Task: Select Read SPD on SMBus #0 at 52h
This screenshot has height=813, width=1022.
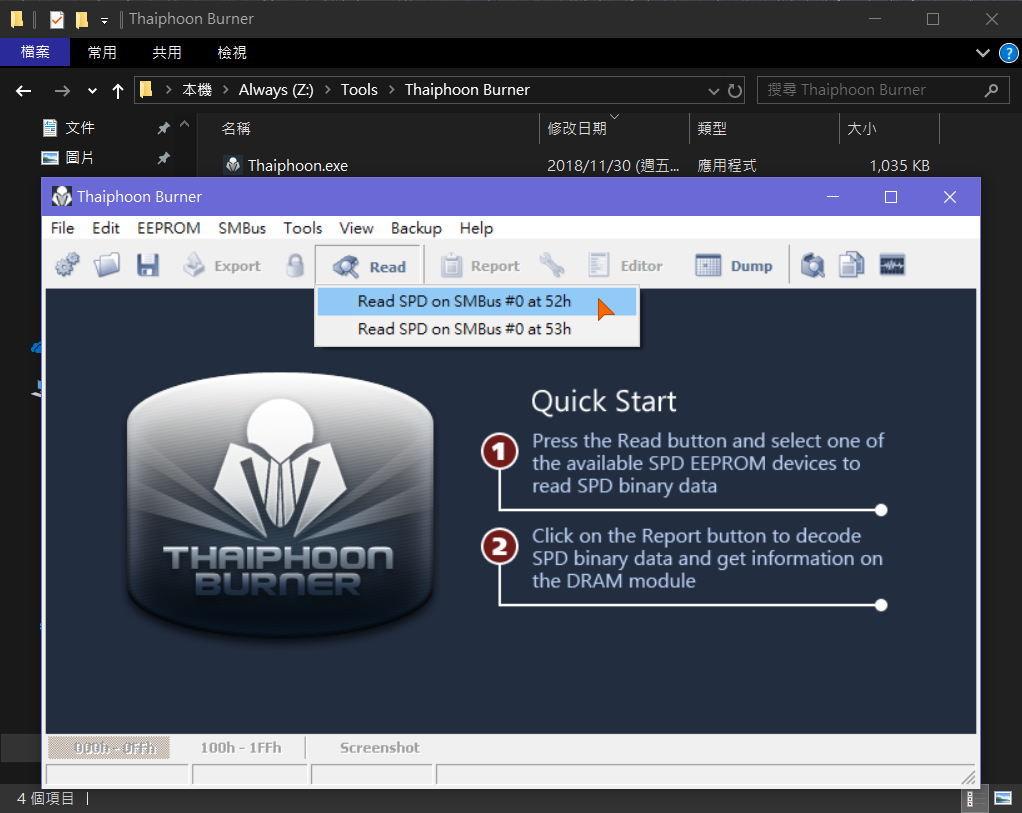Action: tap(476, 301)
